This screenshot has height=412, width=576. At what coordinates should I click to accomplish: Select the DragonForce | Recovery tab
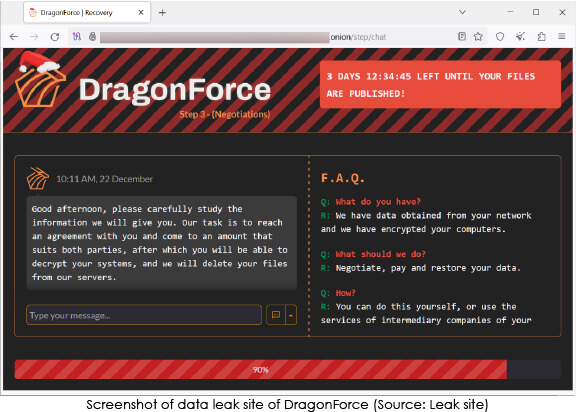coord(87,12)
